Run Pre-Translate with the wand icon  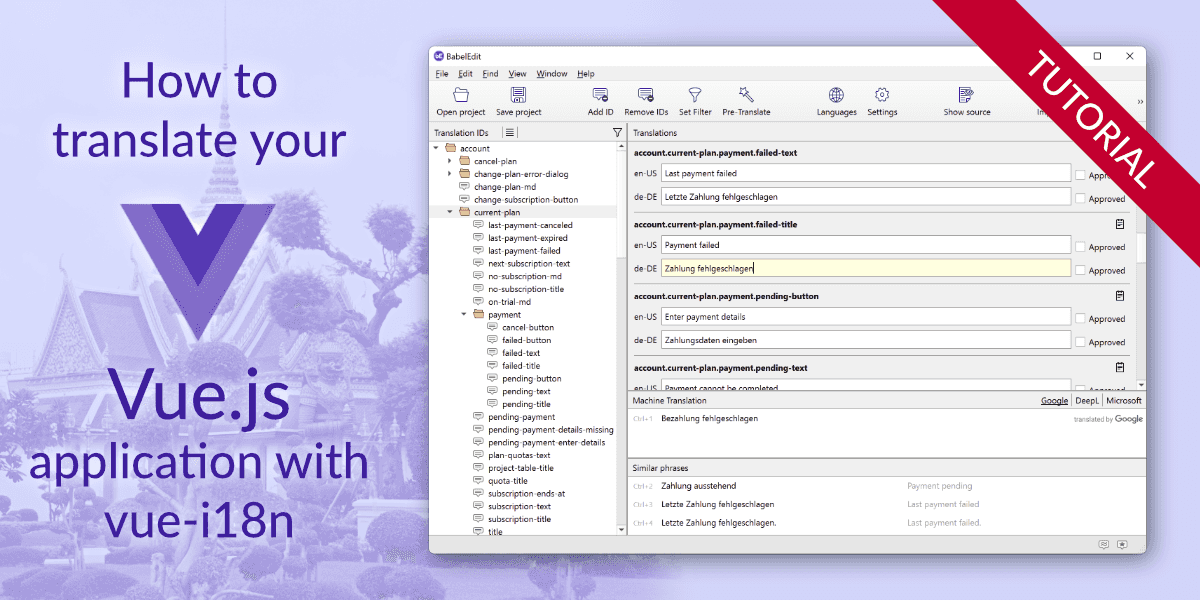pyautogui.click(x=746, y=96)
